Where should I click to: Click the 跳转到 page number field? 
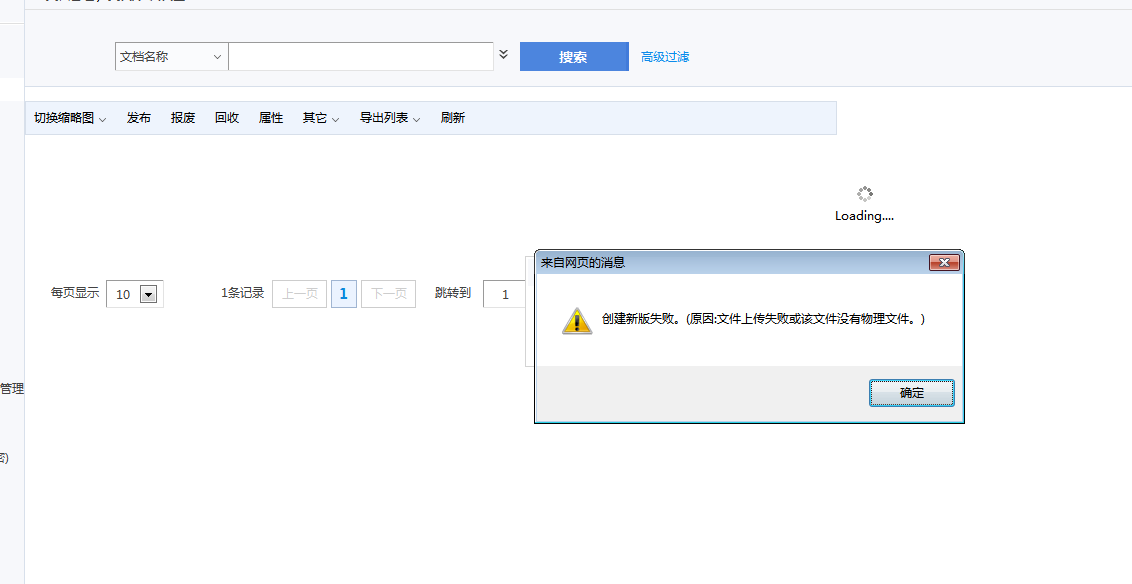tap(505, 294)
